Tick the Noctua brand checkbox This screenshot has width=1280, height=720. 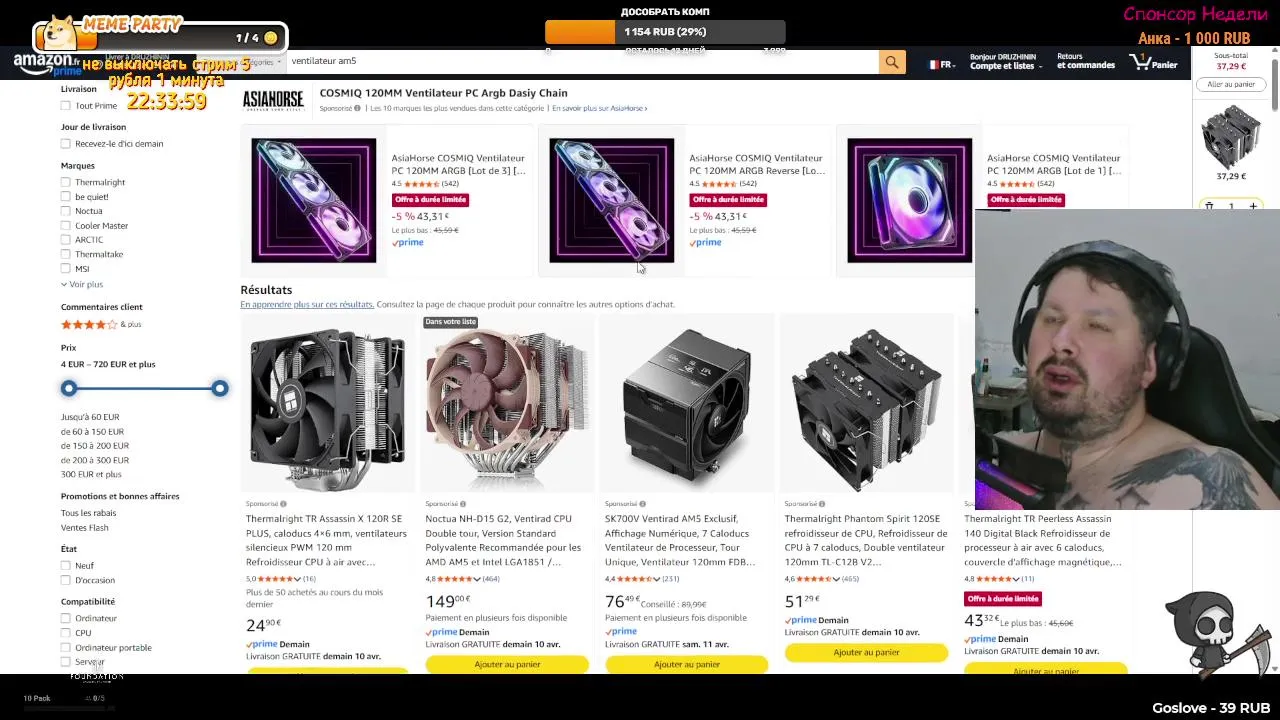click(66, 211)
